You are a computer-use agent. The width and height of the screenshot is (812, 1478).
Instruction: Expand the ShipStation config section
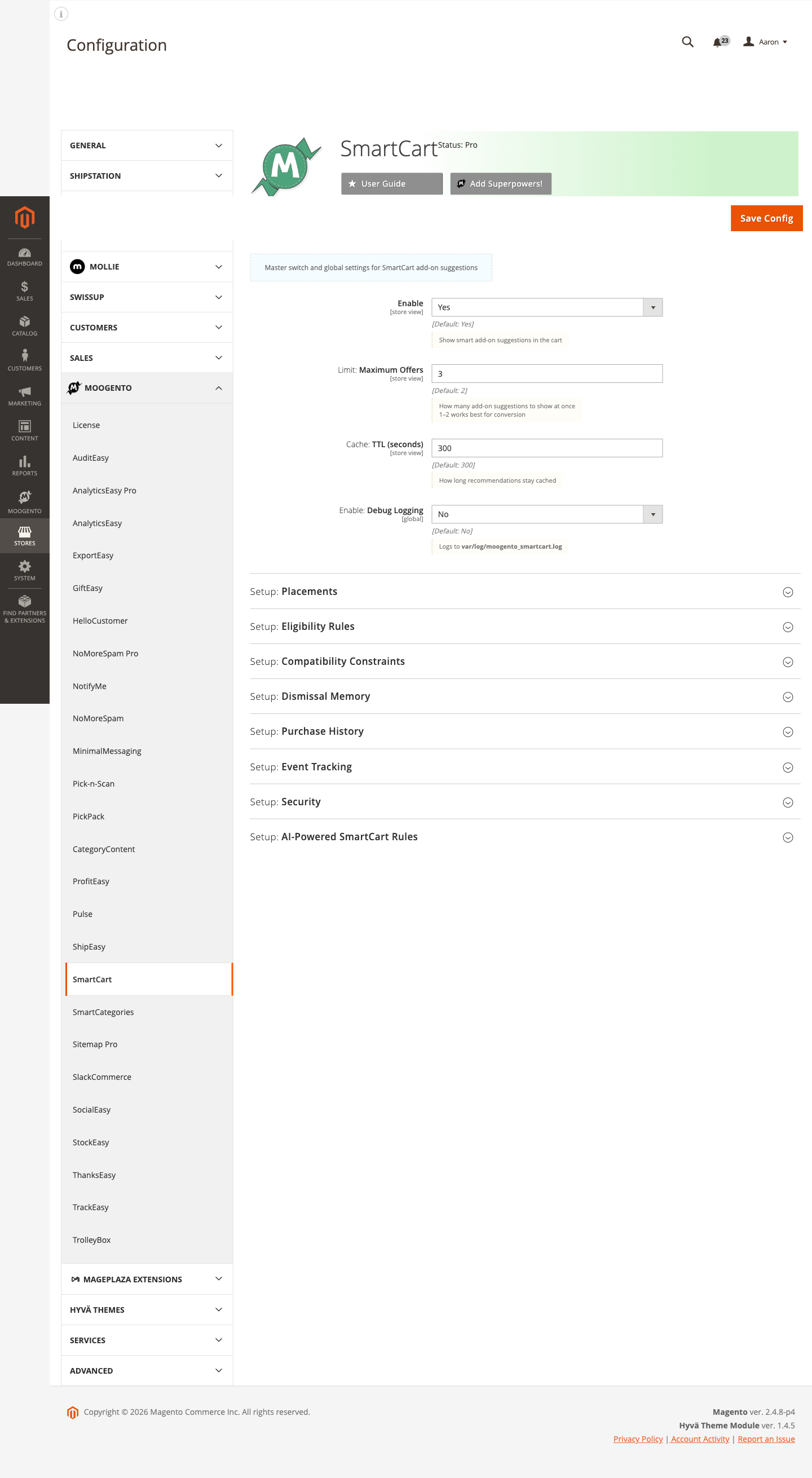coord(147,176)
